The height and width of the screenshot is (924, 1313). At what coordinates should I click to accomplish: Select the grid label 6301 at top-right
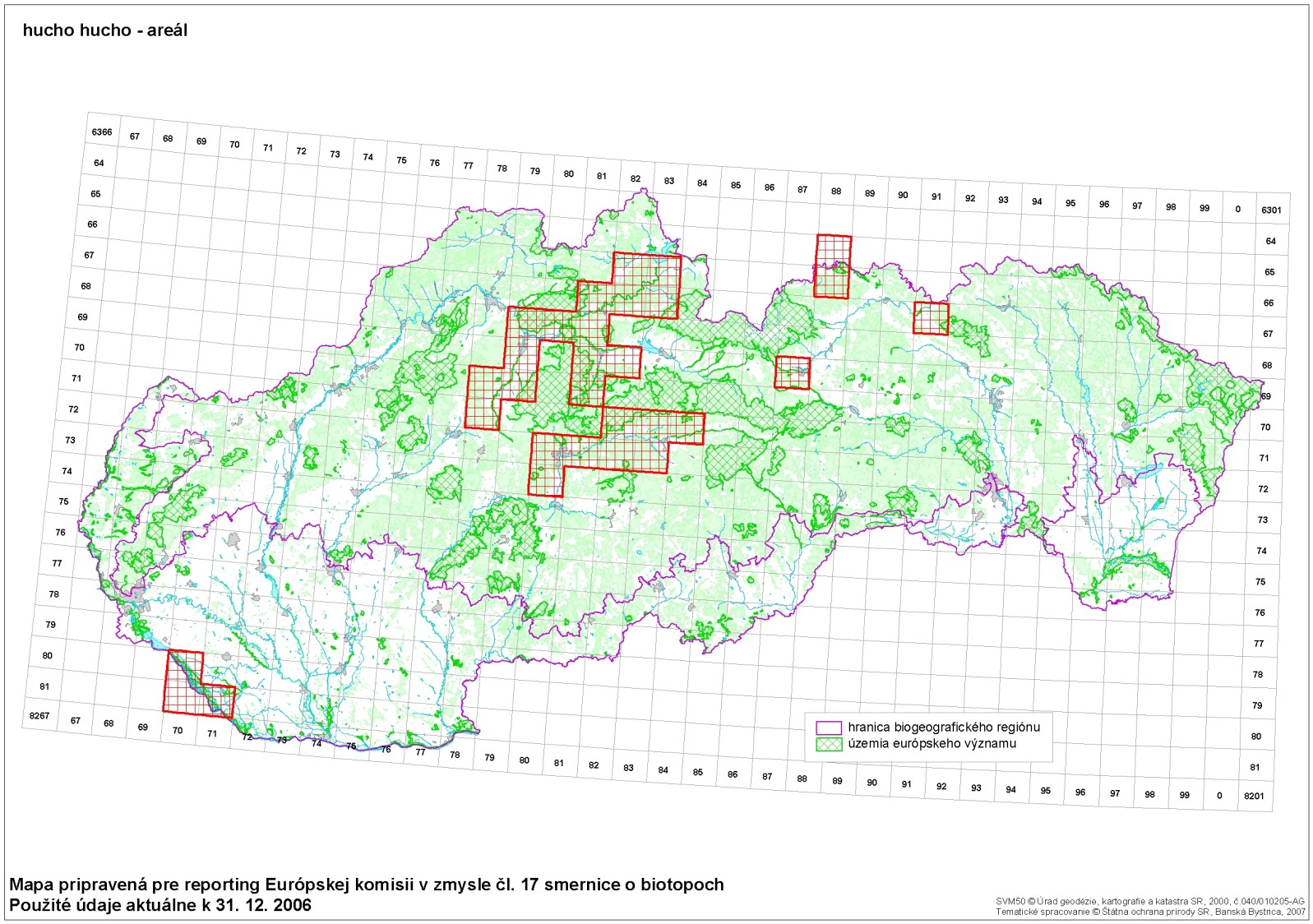[x=1271, y=210]
